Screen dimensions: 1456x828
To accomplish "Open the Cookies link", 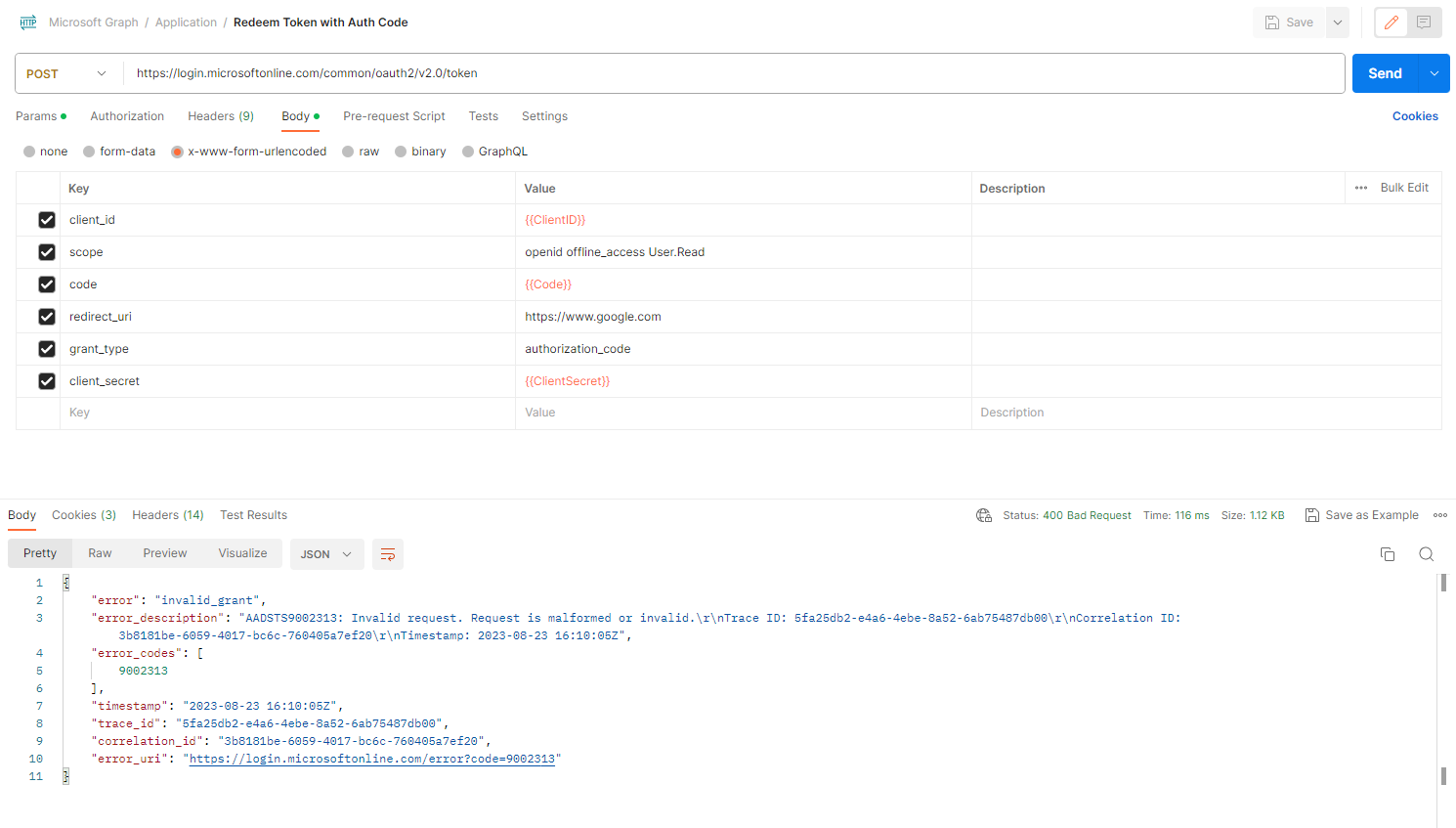I will point(1415,116).
